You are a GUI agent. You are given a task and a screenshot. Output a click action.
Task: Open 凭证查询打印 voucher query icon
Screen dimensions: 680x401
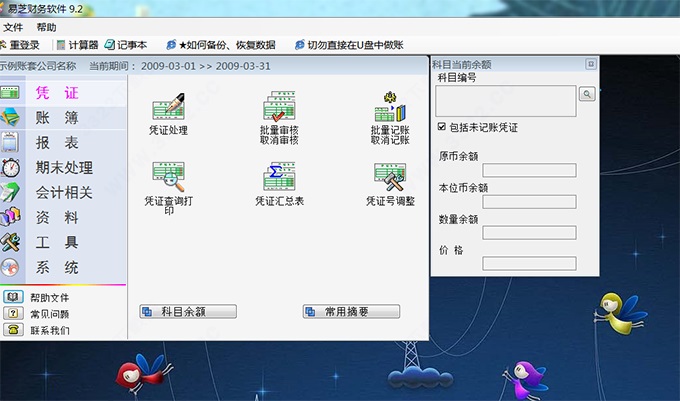pos(168,177)
